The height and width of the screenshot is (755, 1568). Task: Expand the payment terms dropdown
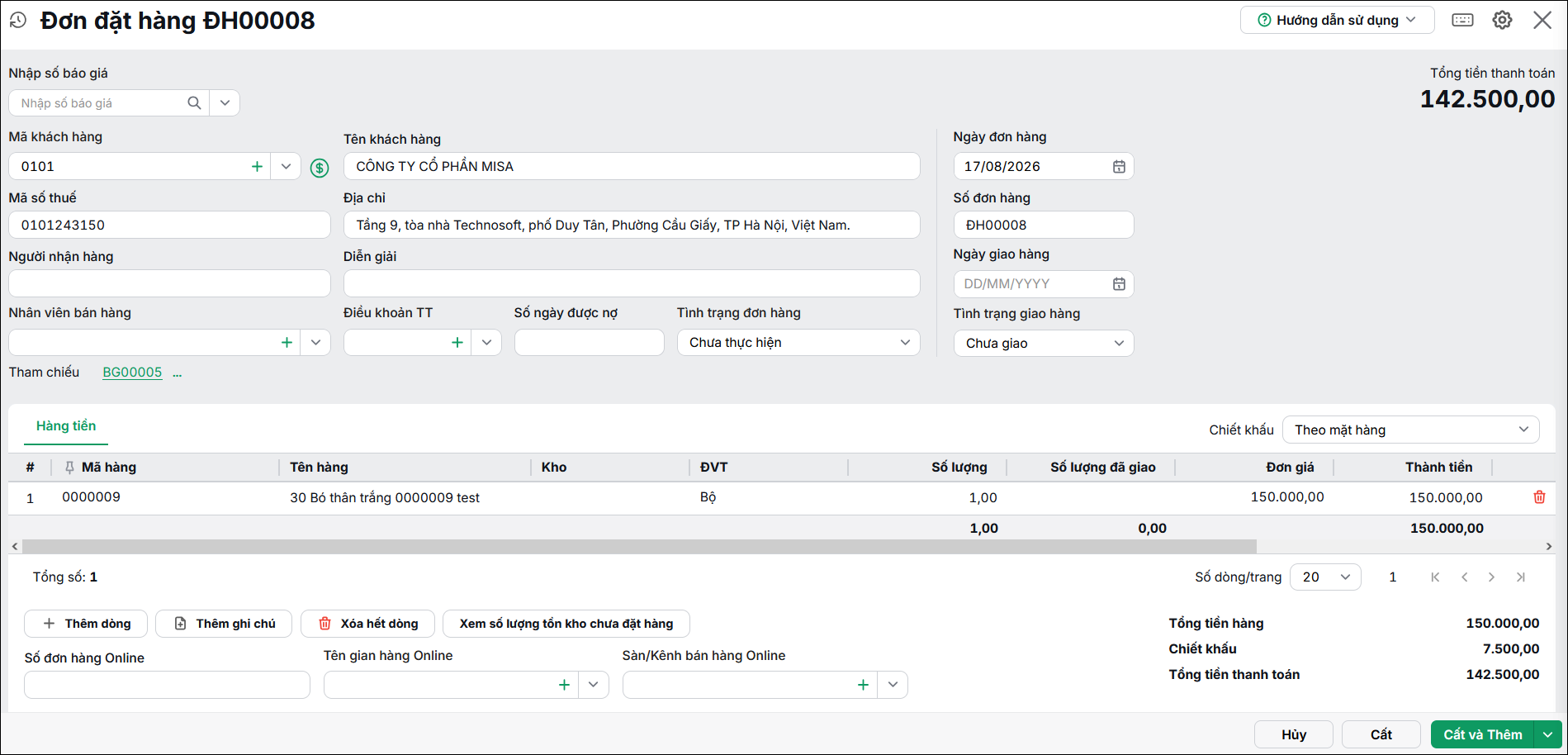486,342
